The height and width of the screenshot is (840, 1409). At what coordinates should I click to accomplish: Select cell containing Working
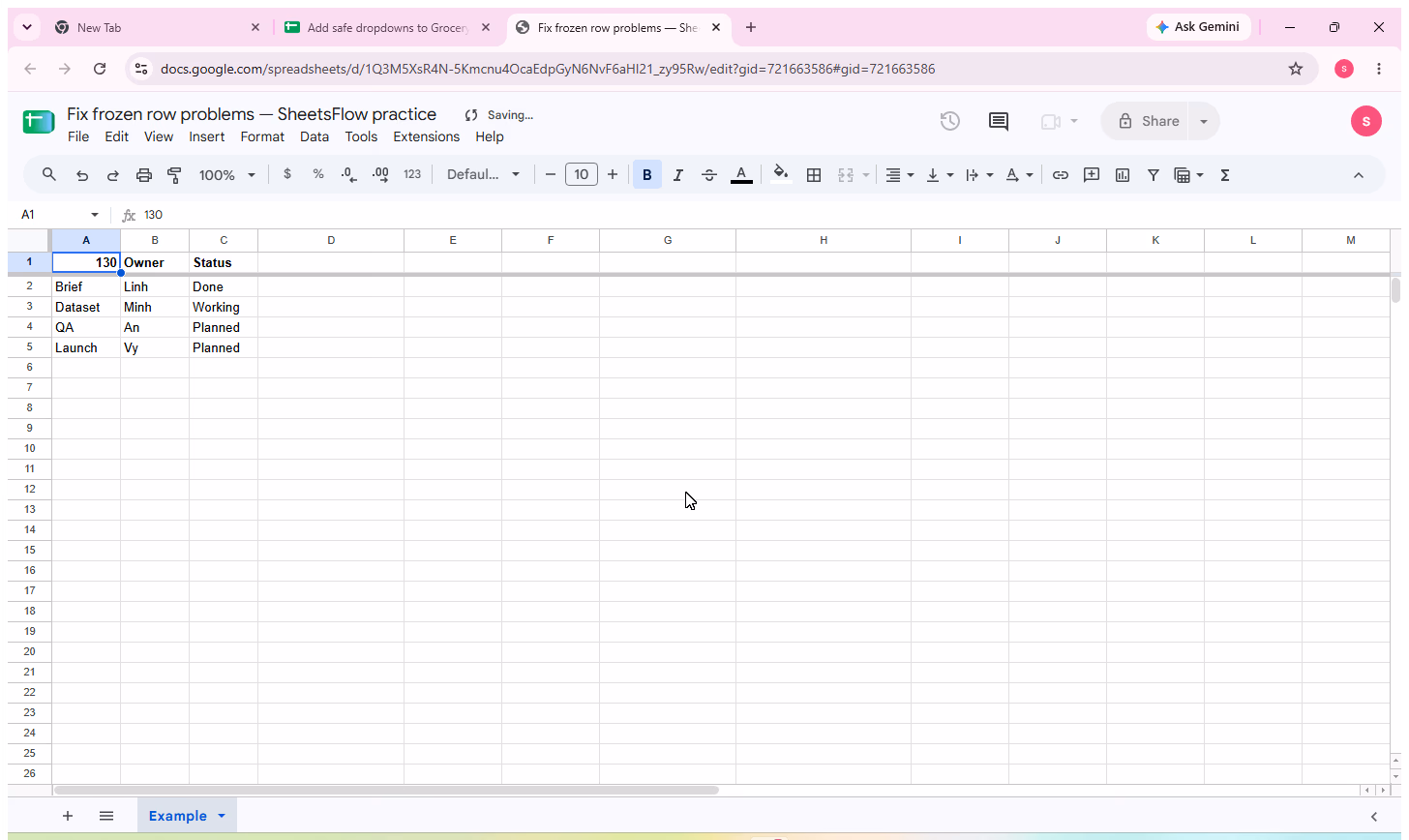coord(224,307)
